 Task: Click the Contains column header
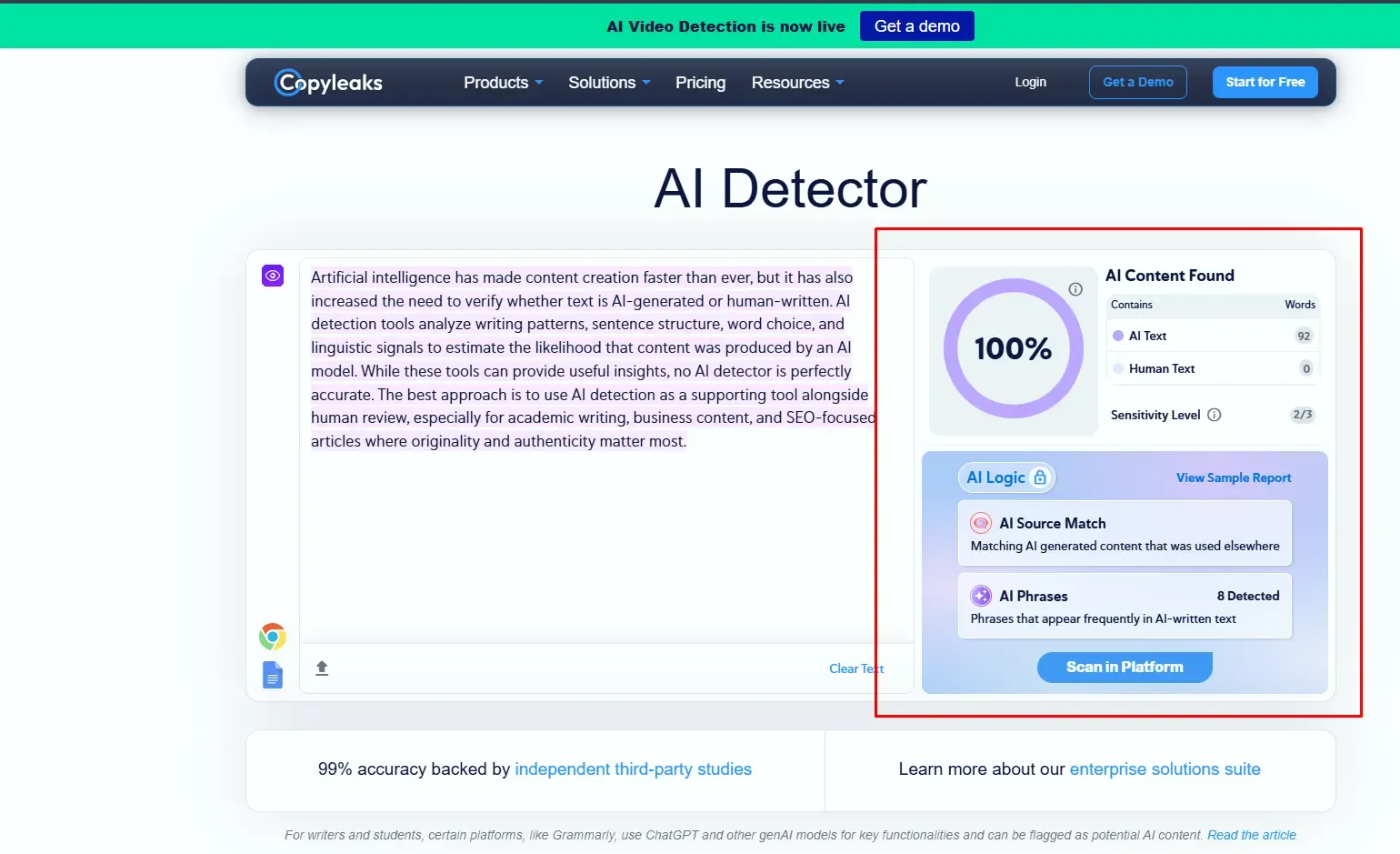pos(1132,305)
